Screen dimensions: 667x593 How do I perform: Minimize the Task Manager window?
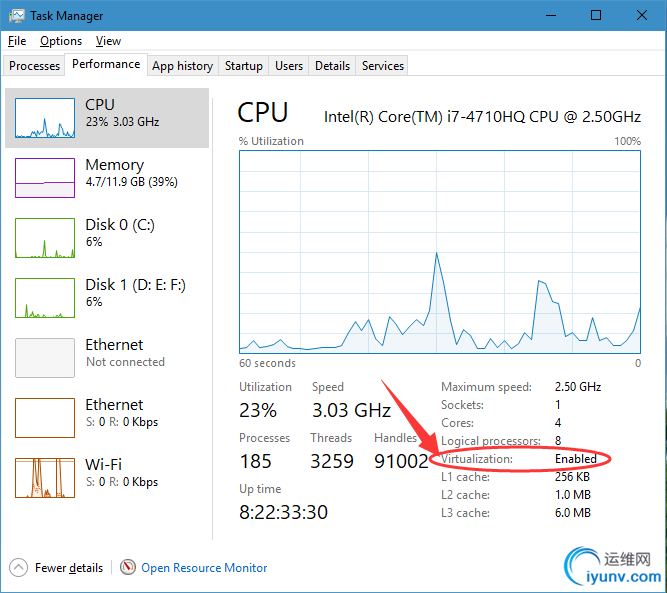(551, 16)
